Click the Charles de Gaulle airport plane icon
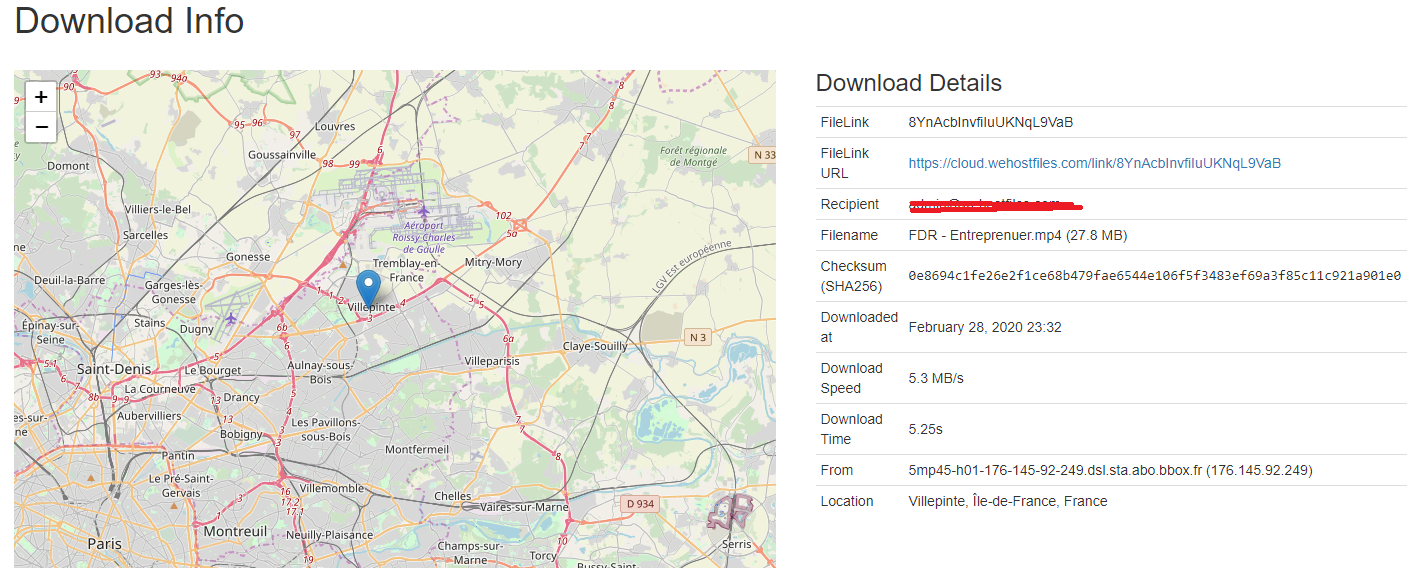The width and height of the screenshot is (1411, 568). point(423,211)
